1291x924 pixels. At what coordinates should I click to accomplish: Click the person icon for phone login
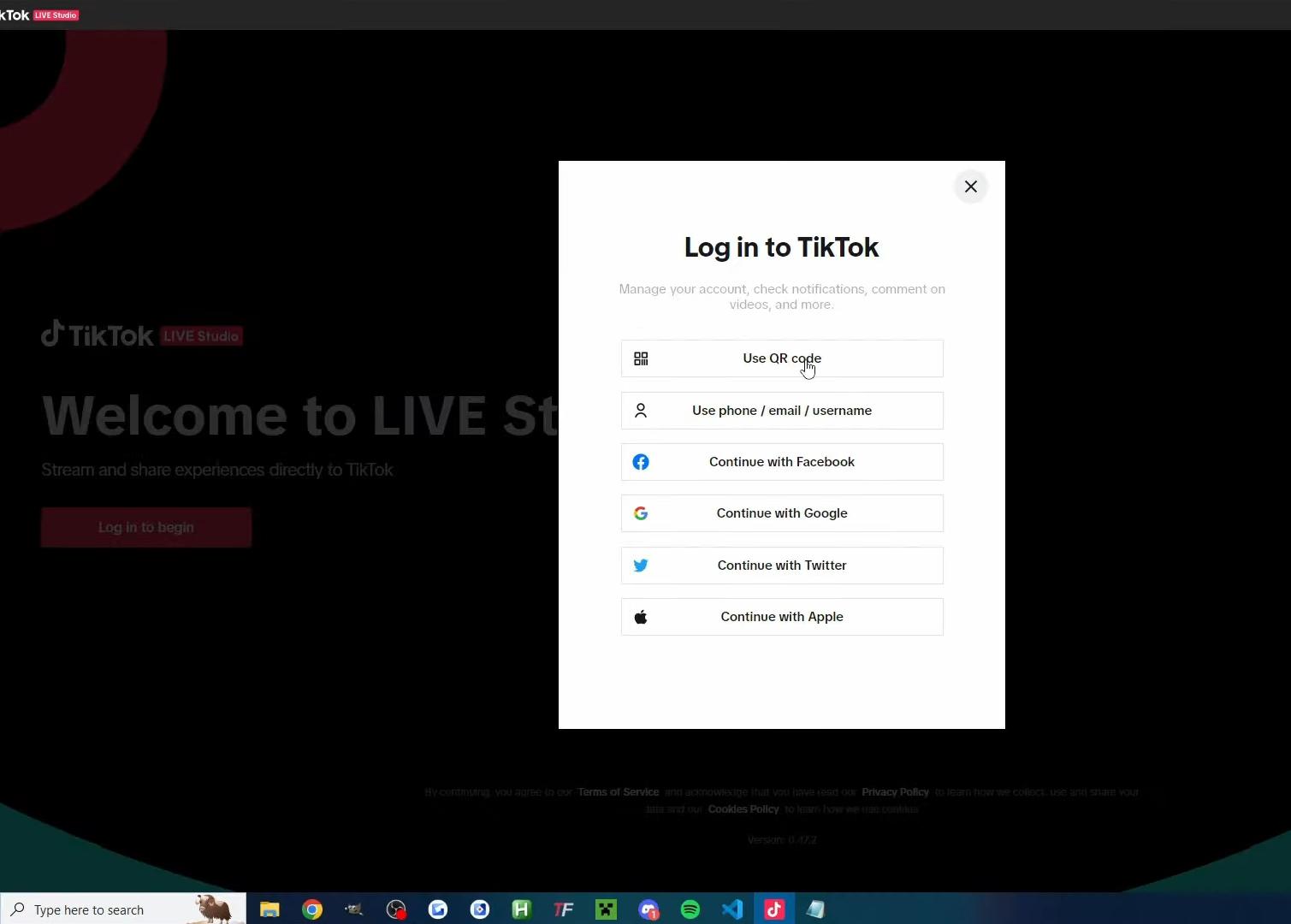click(641, 411)
